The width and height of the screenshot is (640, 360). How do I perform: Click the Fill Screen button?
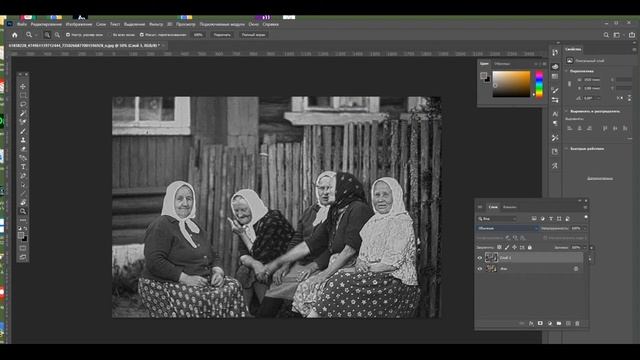253,35
